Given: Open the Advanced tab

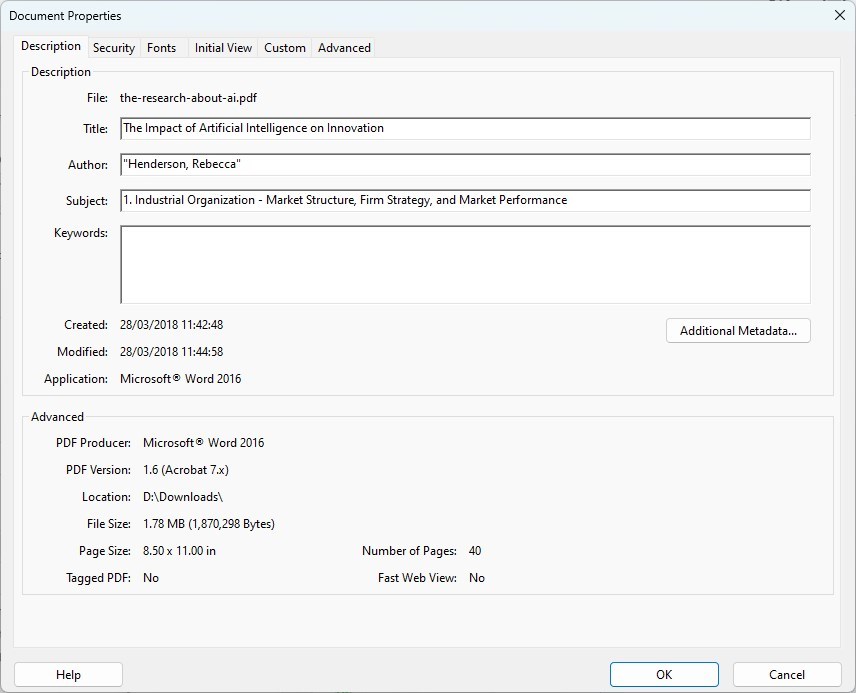Looking at the screenshot, I should coord(344,48).
